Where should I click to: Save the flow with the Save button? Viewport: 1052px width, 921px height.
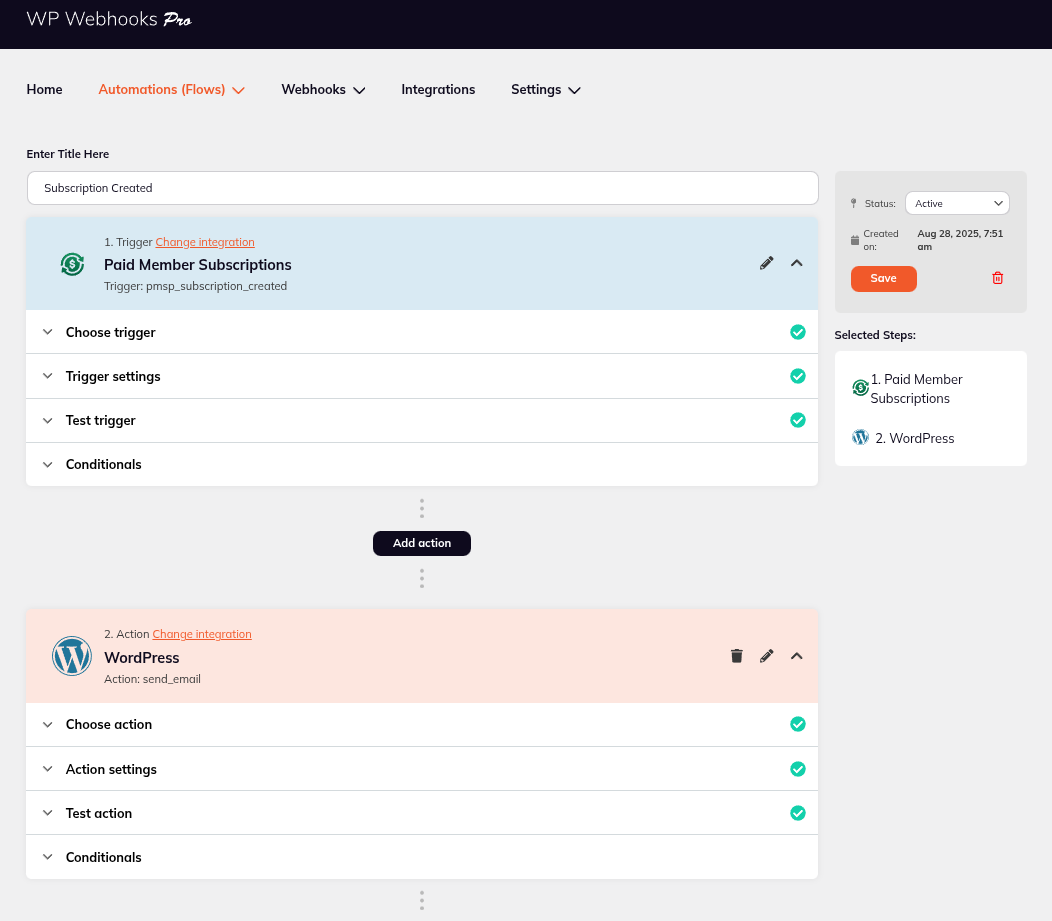tap(883, 278)
